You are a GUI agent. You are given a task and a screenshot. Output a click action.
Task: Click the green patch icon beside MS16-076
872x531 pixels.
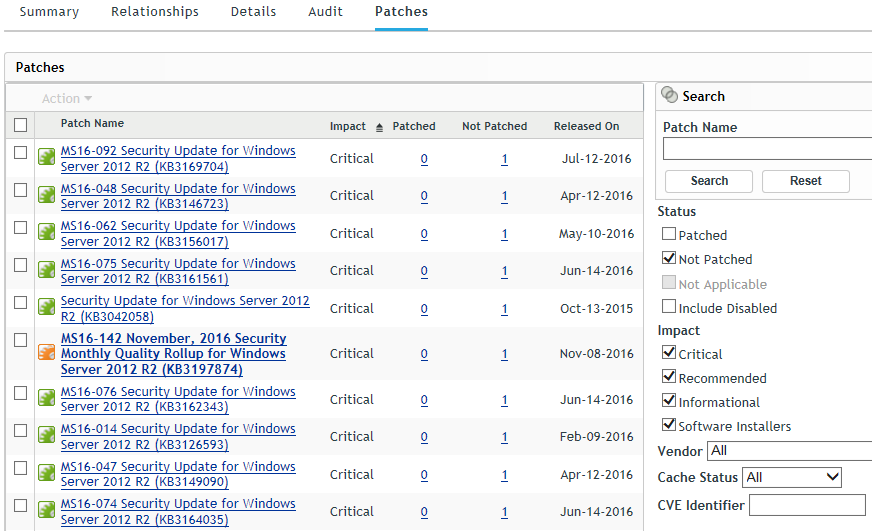(x=46, y=398)
